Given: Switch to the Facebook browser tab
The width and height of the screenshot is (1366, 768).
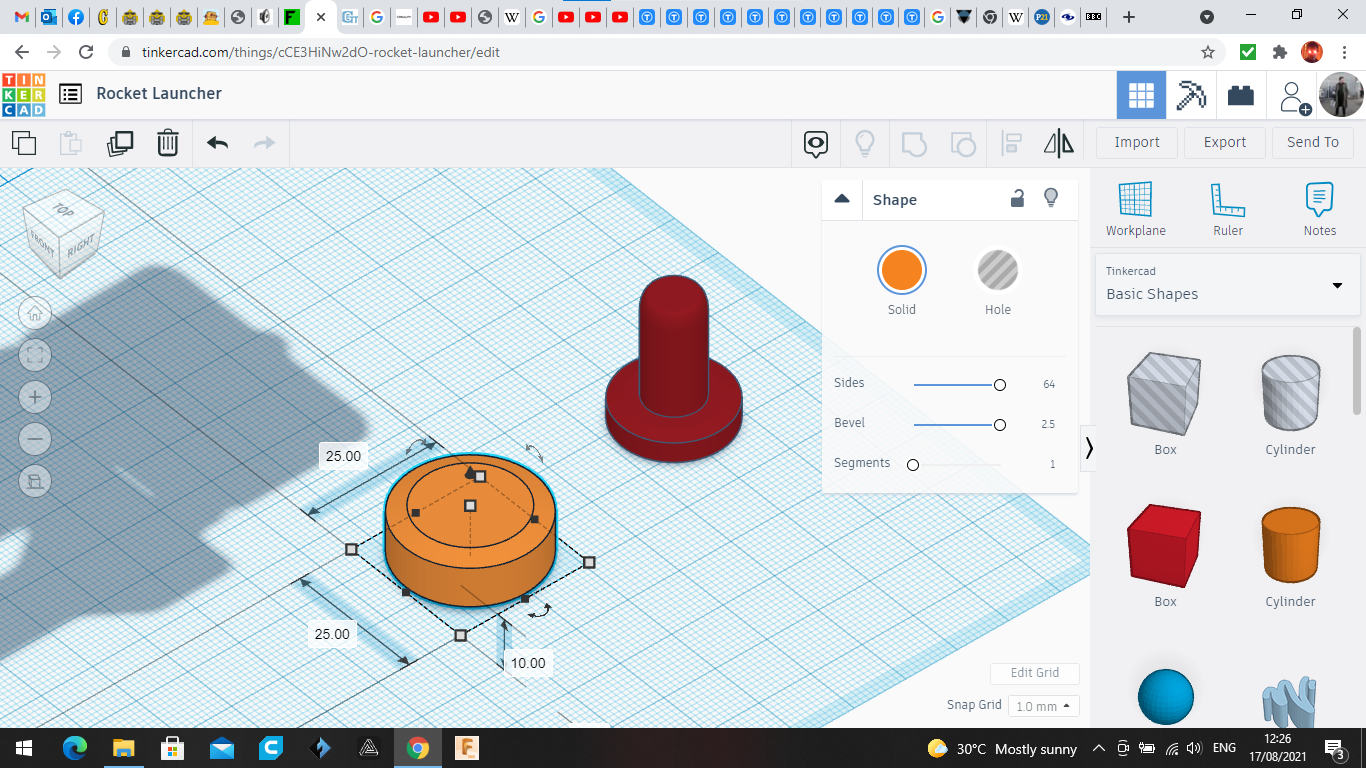Looking at the screenshot, I should 76,17.
